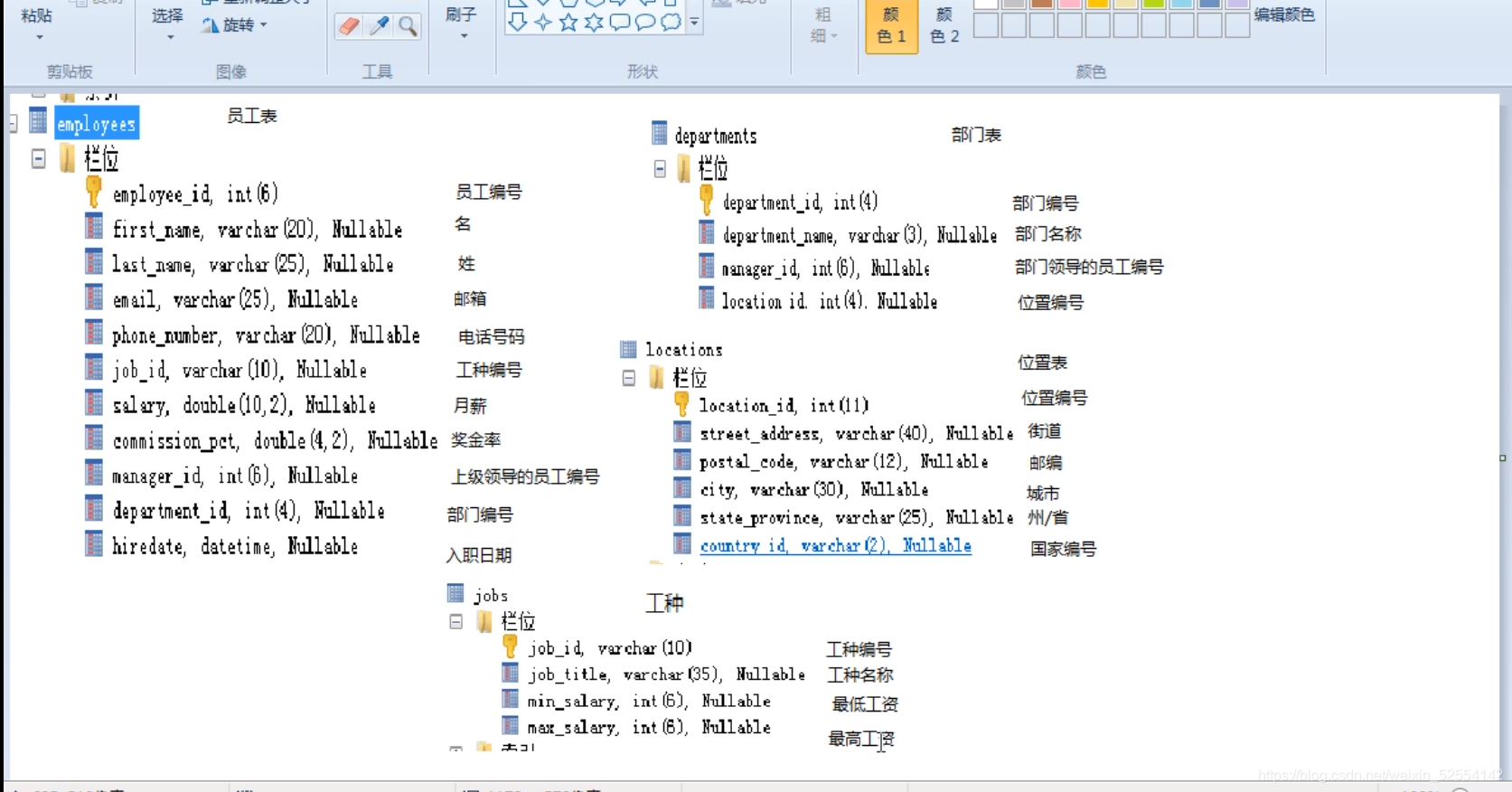This screenshot has width=1512, height=792.
Task: Click the column icon beside salary
Action: [x=94, y=401]
